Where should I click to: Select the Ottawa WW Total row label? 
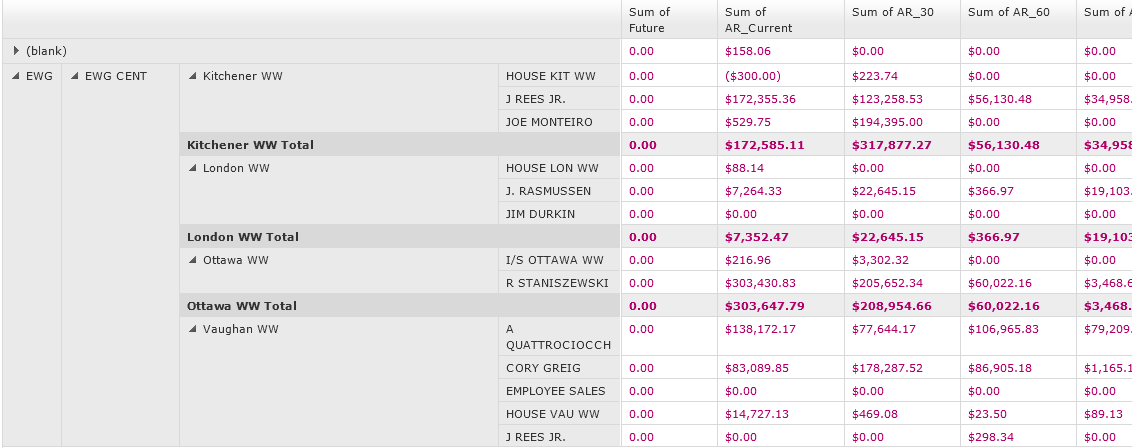coord(242,306)
